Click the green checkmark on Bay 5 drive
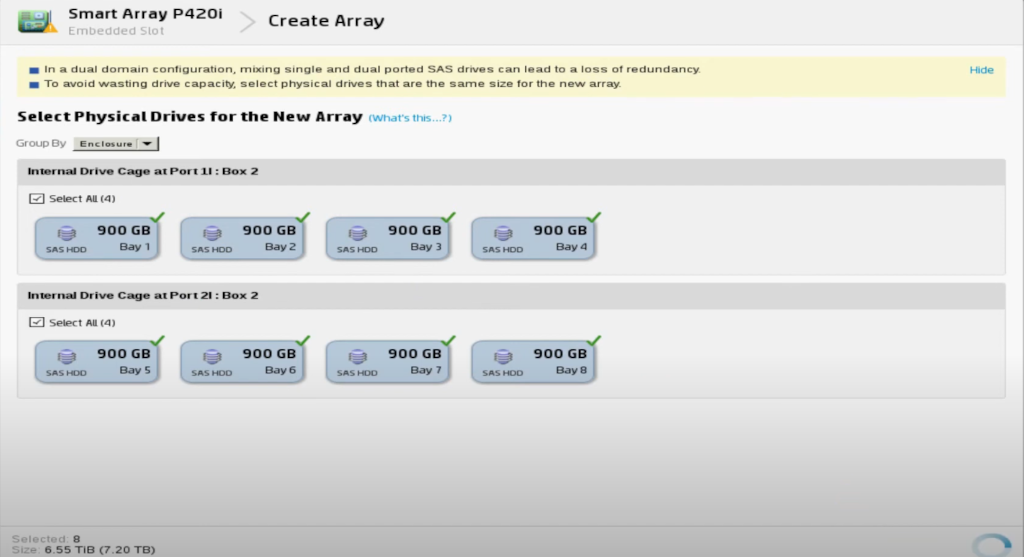Screen dimensions: 1024x557 coord(157,341)
